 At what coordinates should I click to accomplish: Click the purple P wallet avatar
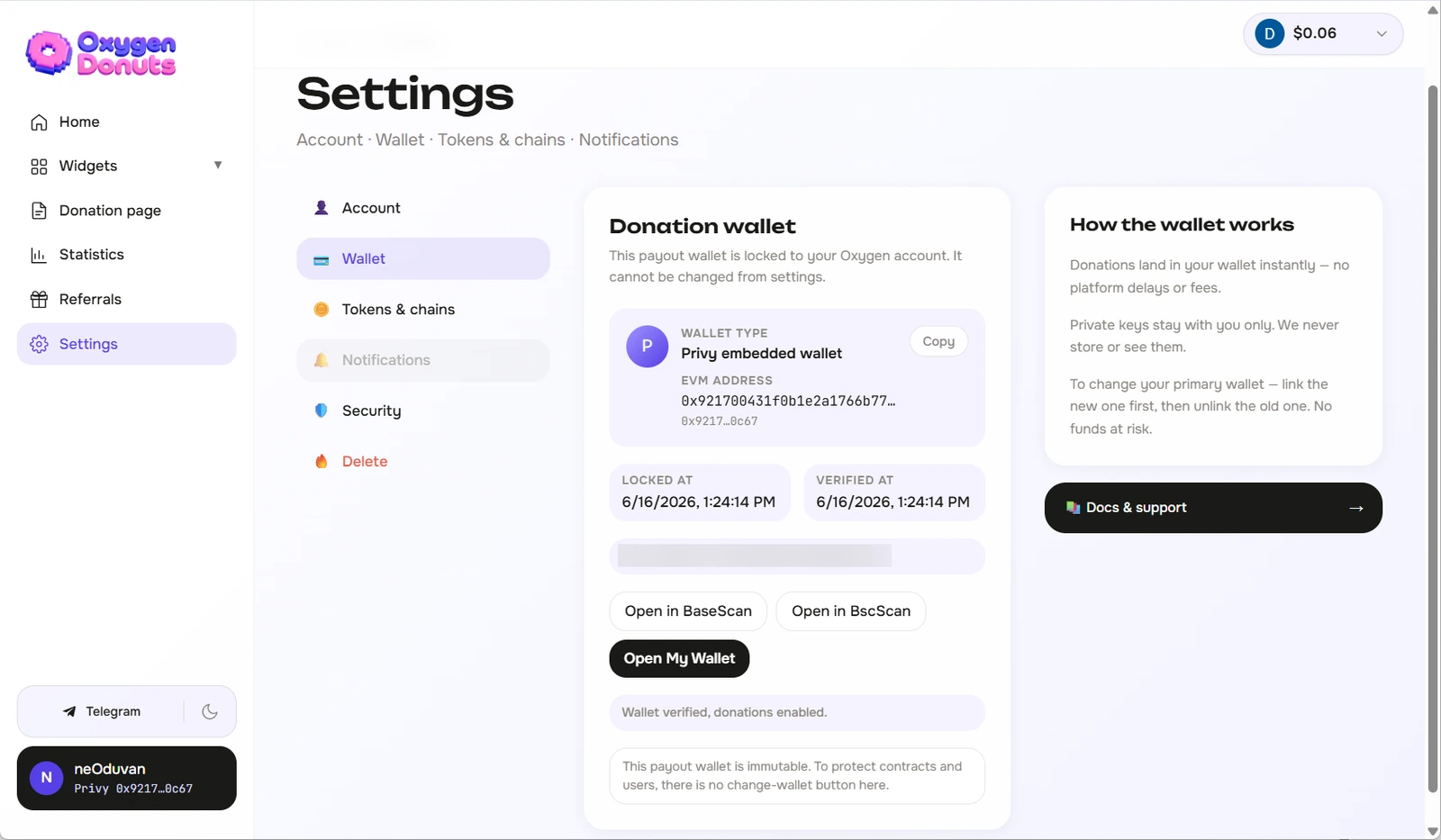point(647,346)
